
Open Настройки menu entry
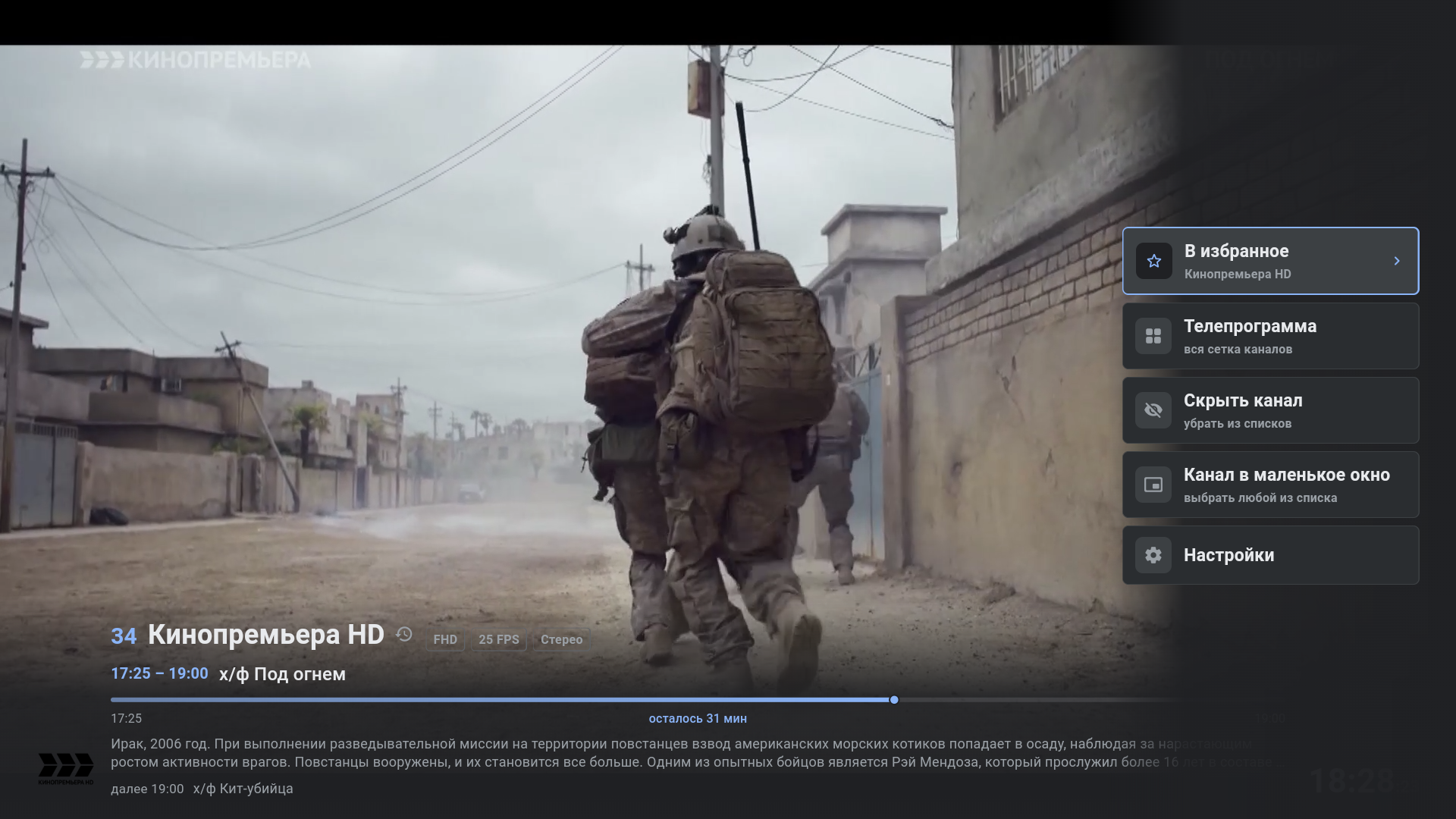tap(1270, 555)
